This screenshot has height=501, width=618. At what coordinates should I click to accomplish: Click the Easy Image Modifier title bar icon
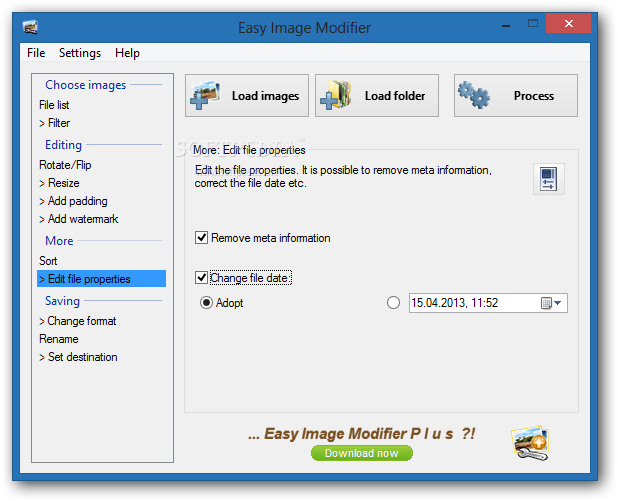pyautogui.click(x=30, y=27)
